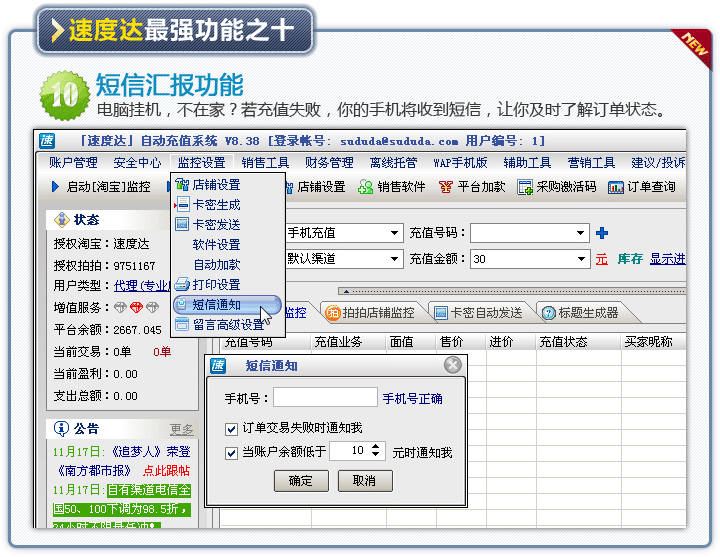Open the 默认渠道 dropdown

(394, 259)
